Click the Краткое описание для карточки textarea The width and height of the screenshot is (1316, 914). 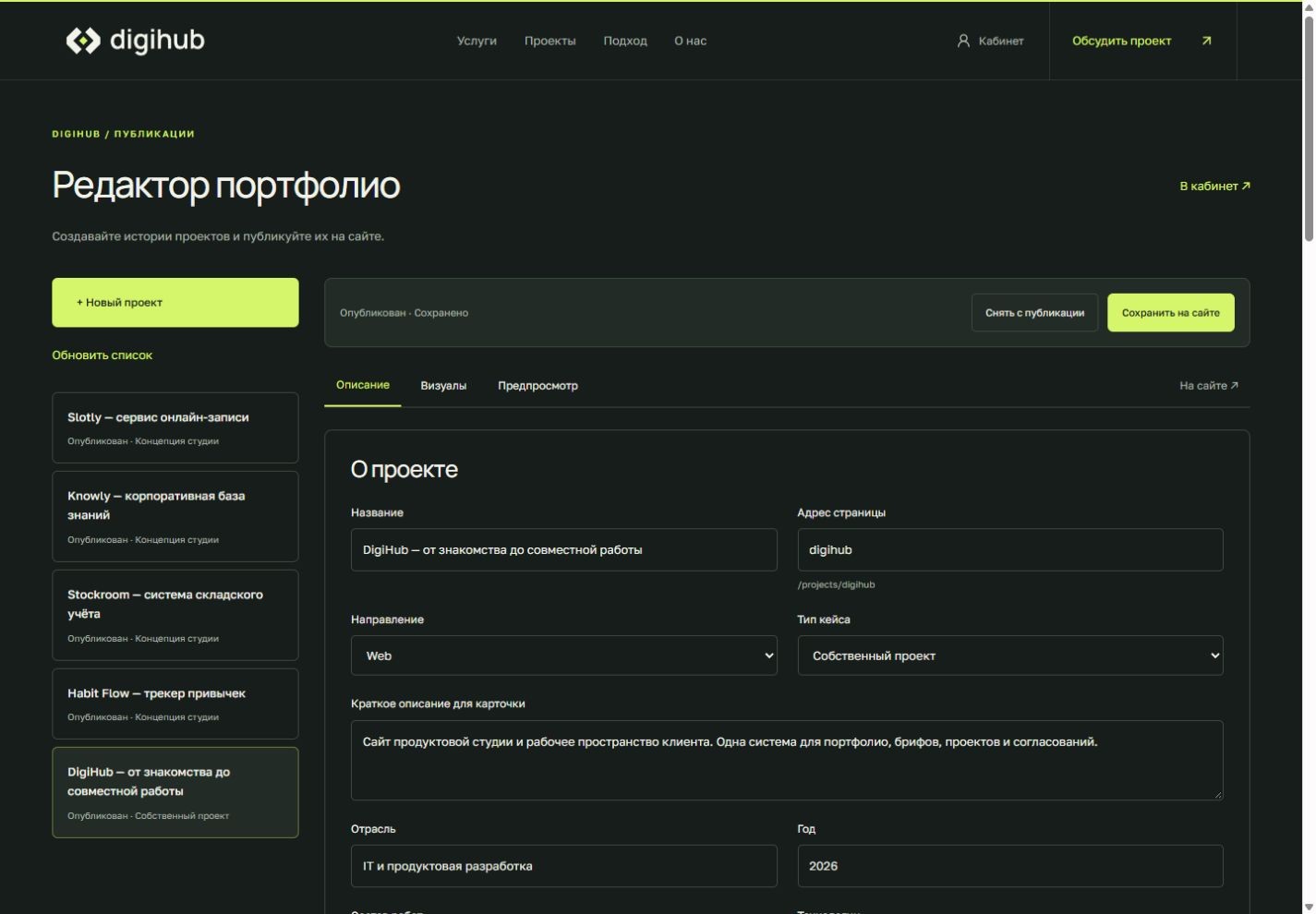(x=787, y=760)
